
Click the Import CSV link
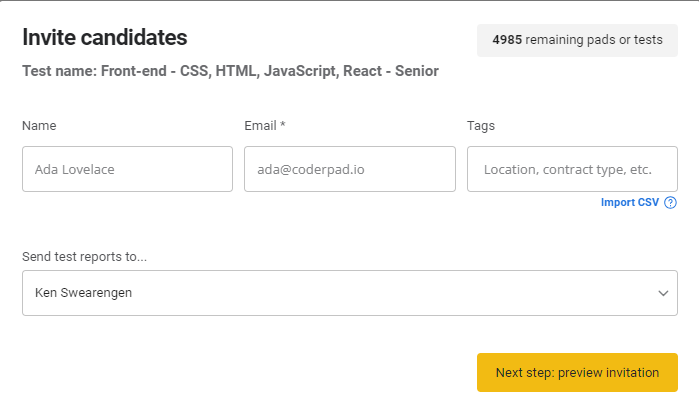(x=629, y=202)
